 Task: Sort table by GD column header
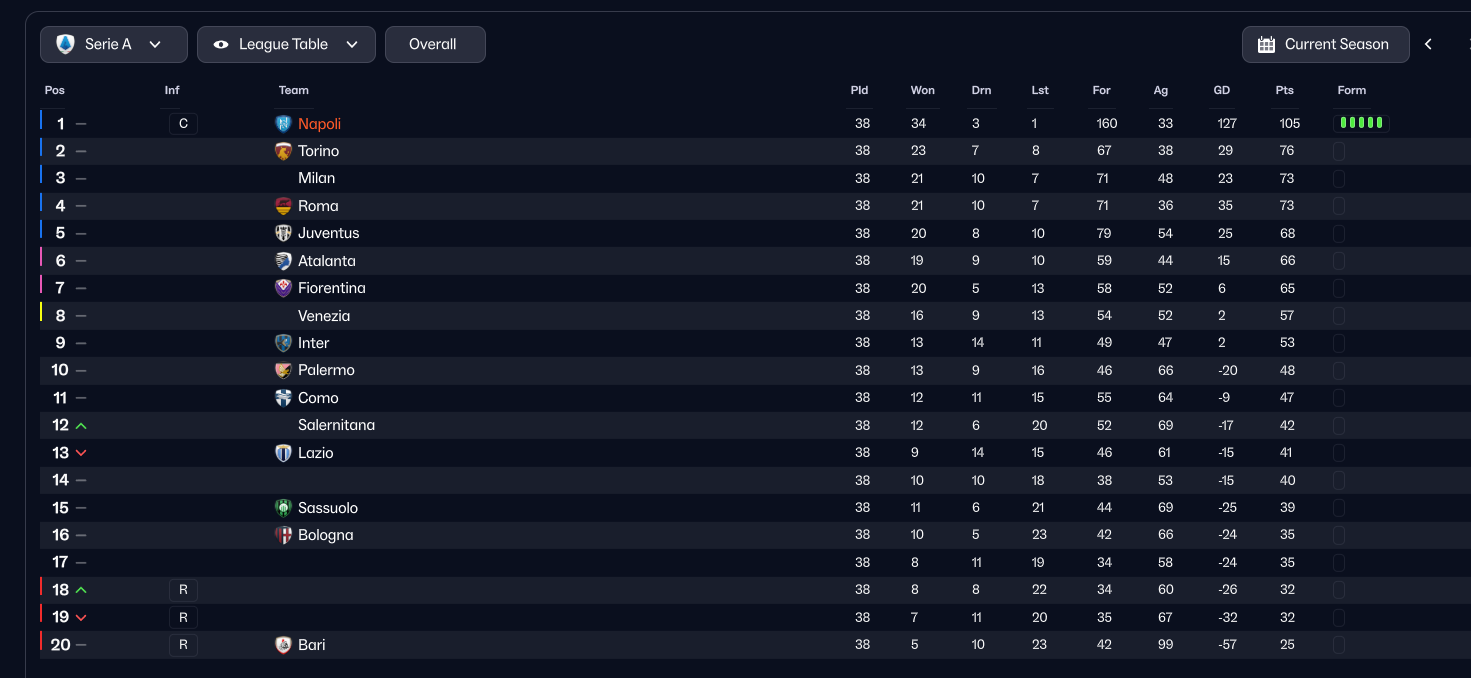coord(1221,90)
